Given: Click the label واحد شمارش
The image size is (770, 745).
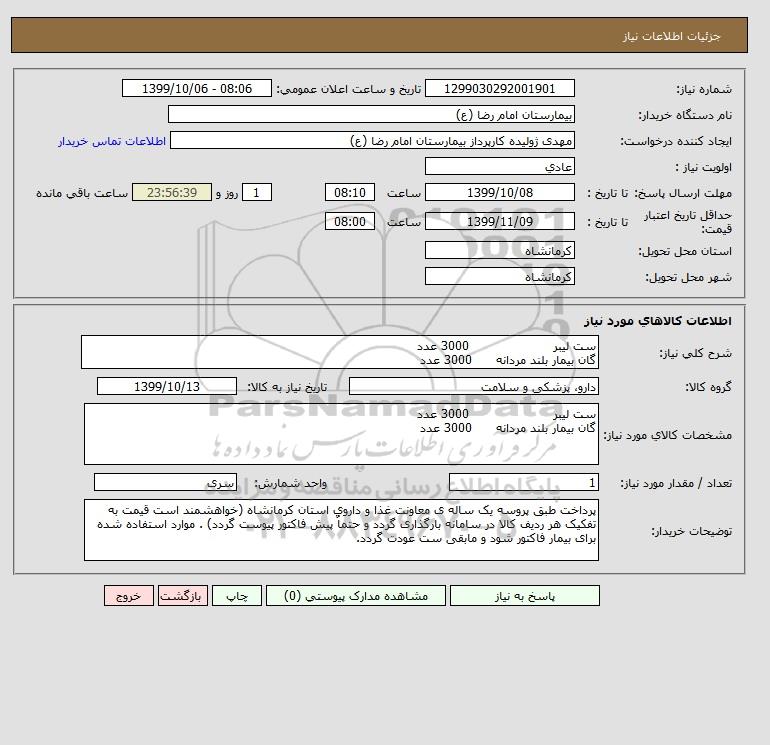Looking at the screenshot, I should [291, 483].
